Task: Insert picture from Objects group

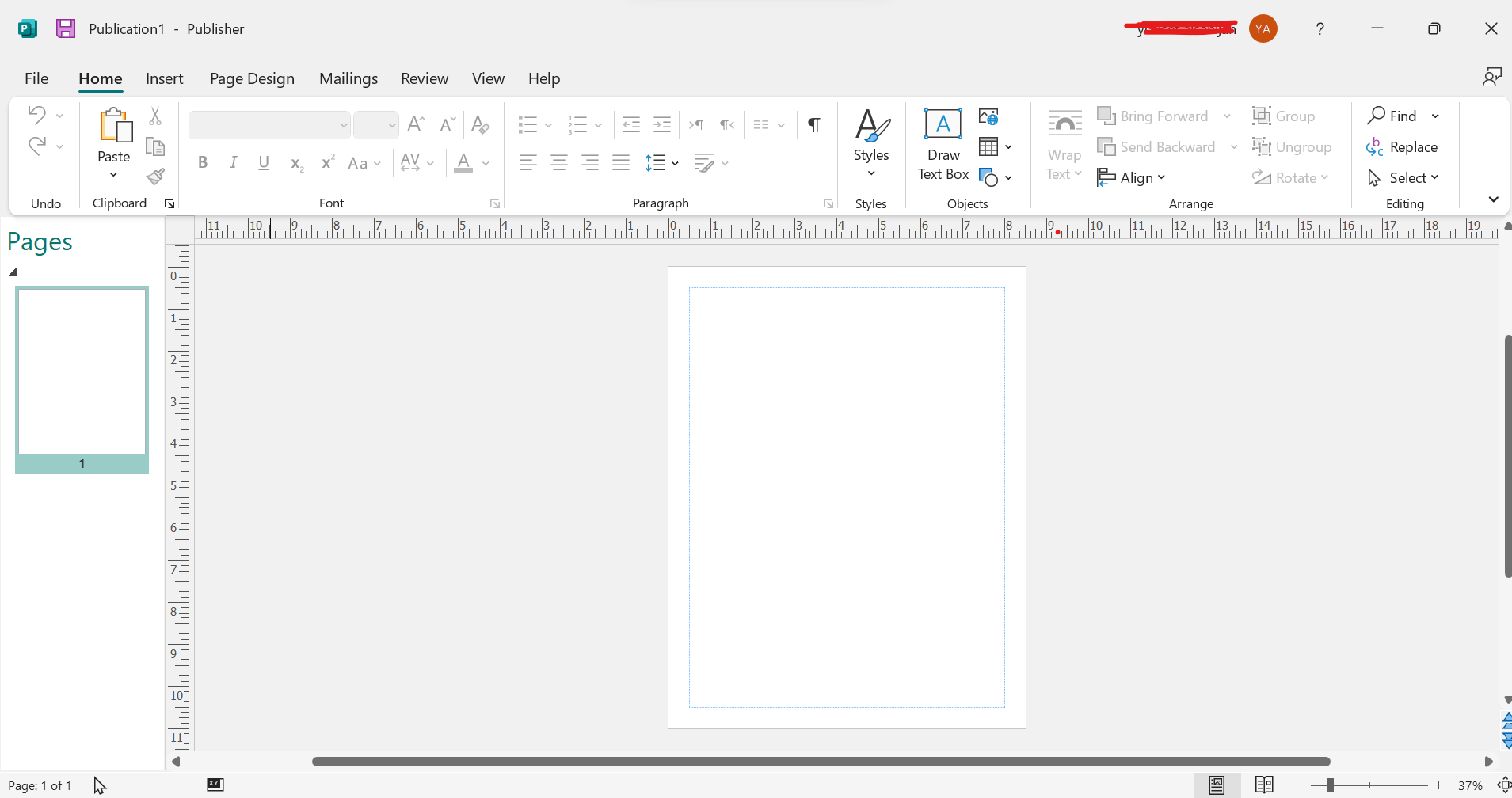Action: [988, 116]
